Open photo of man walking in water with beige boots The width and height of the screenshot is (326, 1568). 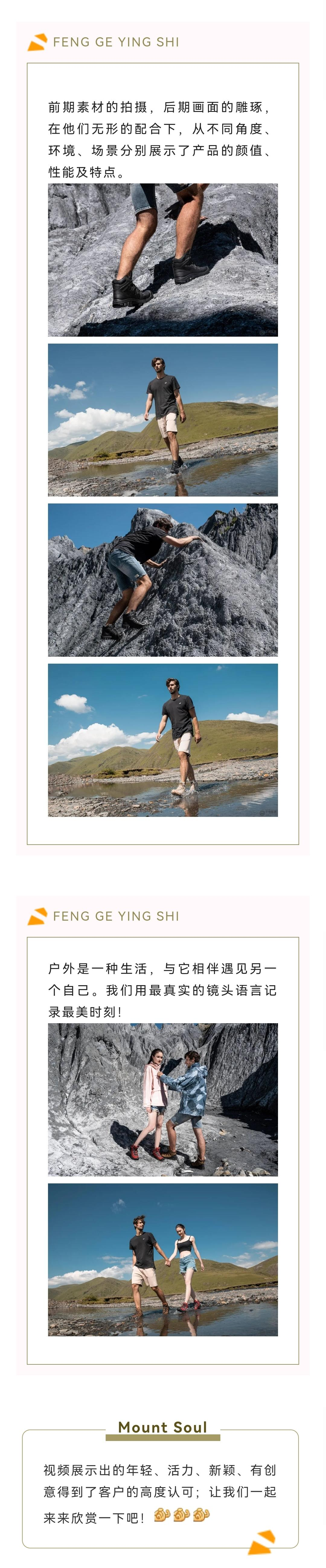point(163,740)
